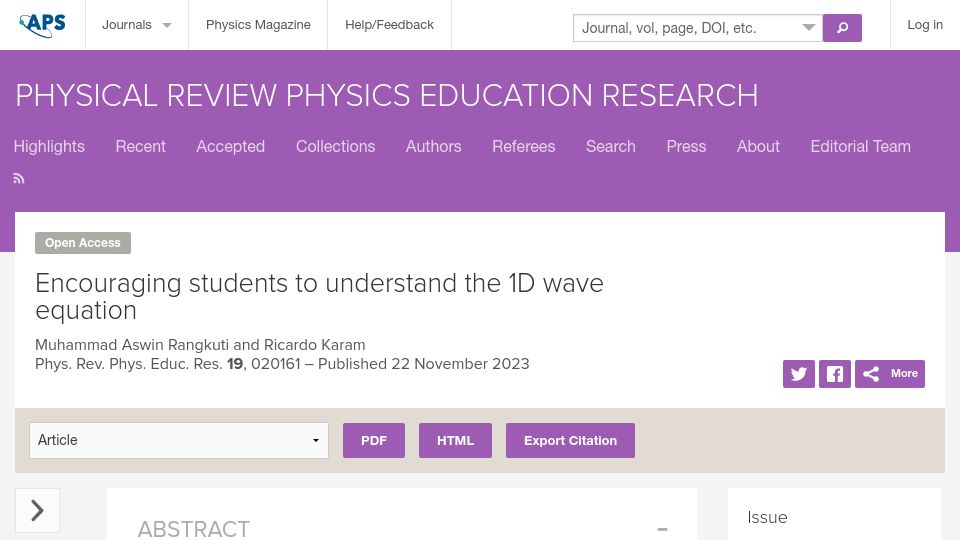Open the Editorial Team page

tap(860, 146)
